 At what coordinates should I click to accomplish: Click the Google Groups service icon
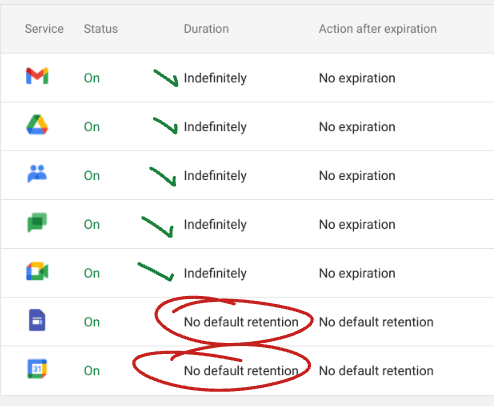point(37,174)
